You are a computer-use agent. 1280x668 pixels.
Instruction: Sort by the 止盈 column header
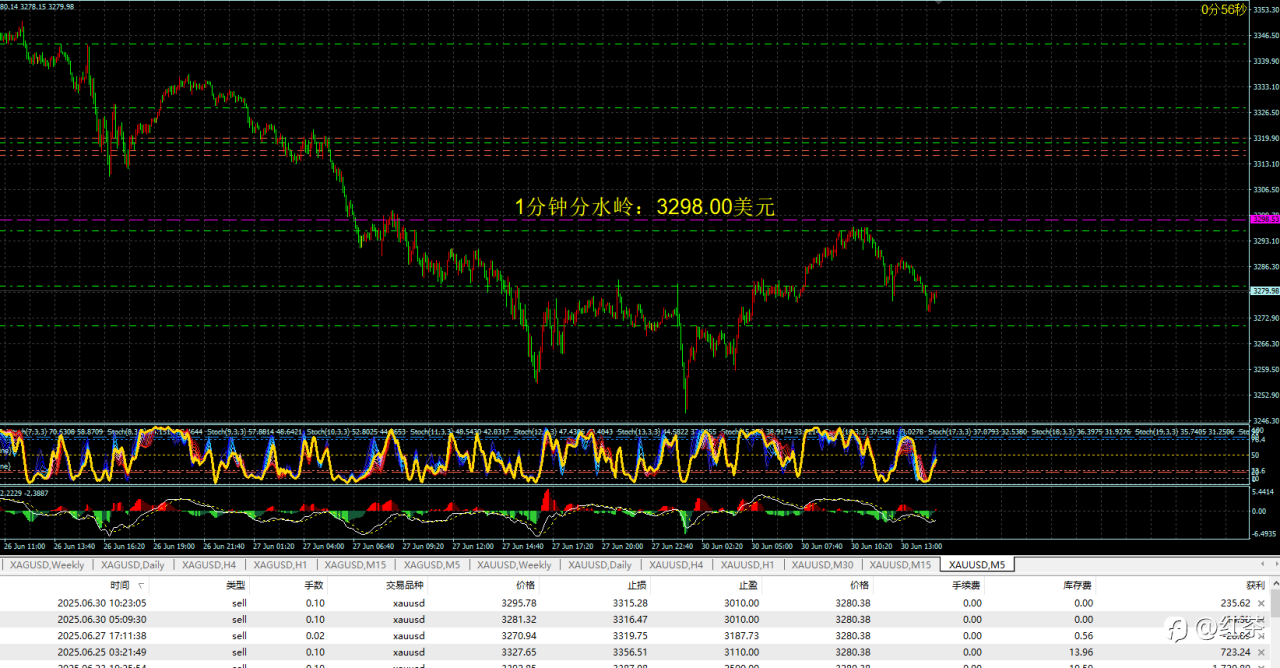(x=748, y=586)
